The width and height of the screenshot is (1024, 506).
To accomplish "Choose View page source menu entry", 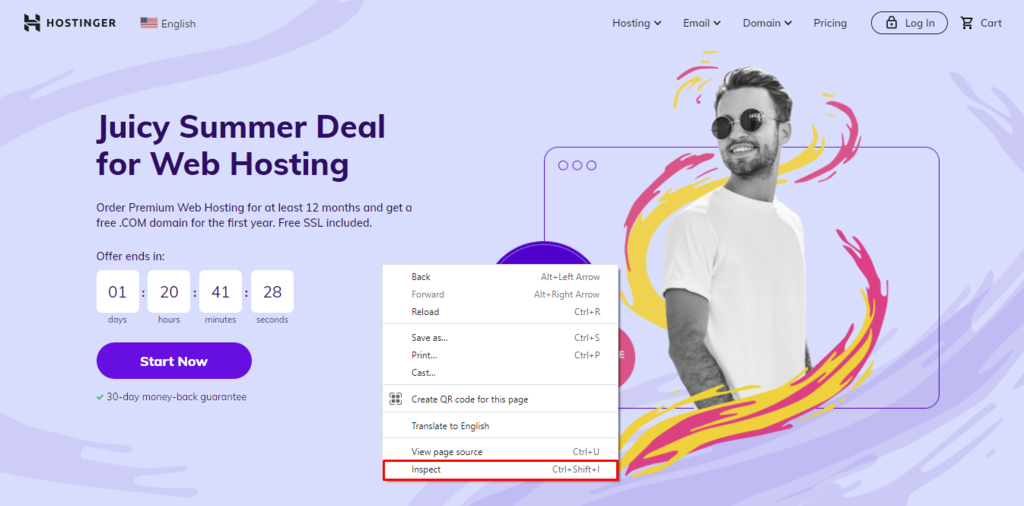I will pyautogui.click(x=500, y=452).
